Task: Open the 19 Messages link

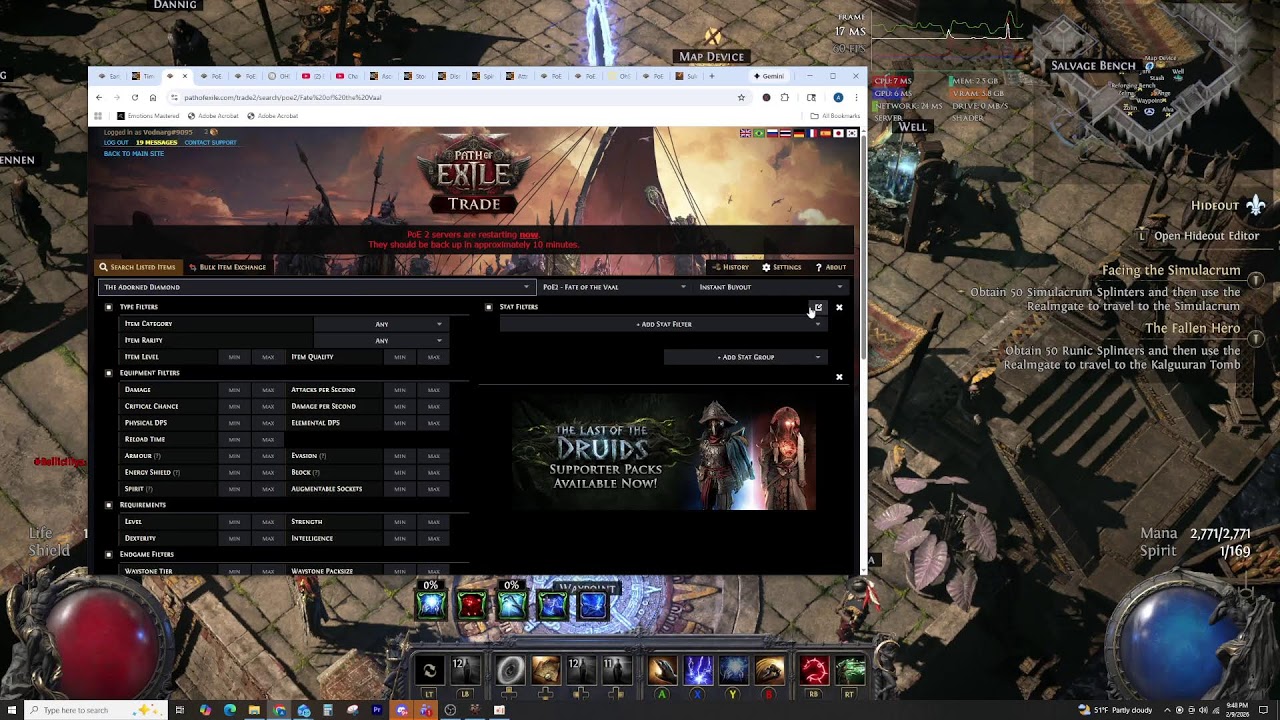Action: click(157, 143)
